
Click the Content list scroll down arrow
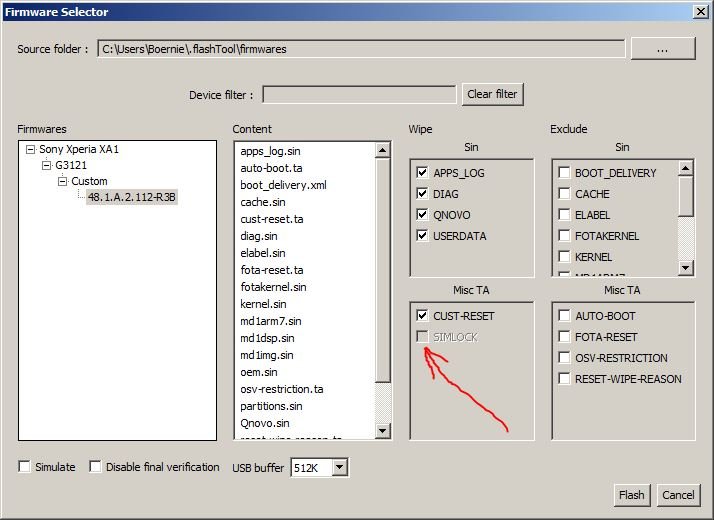[382, 430]
